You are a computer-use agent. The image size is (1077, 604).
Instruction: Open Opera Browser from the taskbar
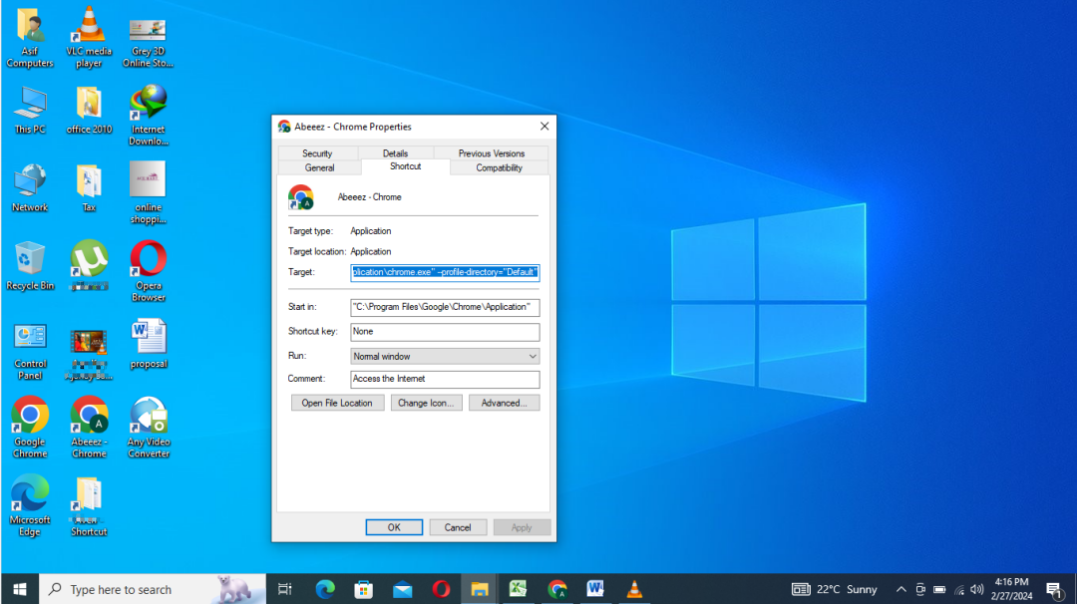pyautogui.click(x=441, y=589)
